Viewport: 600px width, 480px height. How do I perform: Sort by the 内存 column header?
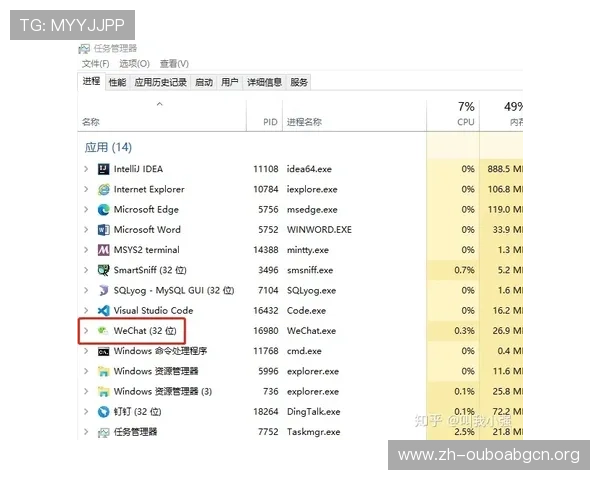click(x=501, y=116)
